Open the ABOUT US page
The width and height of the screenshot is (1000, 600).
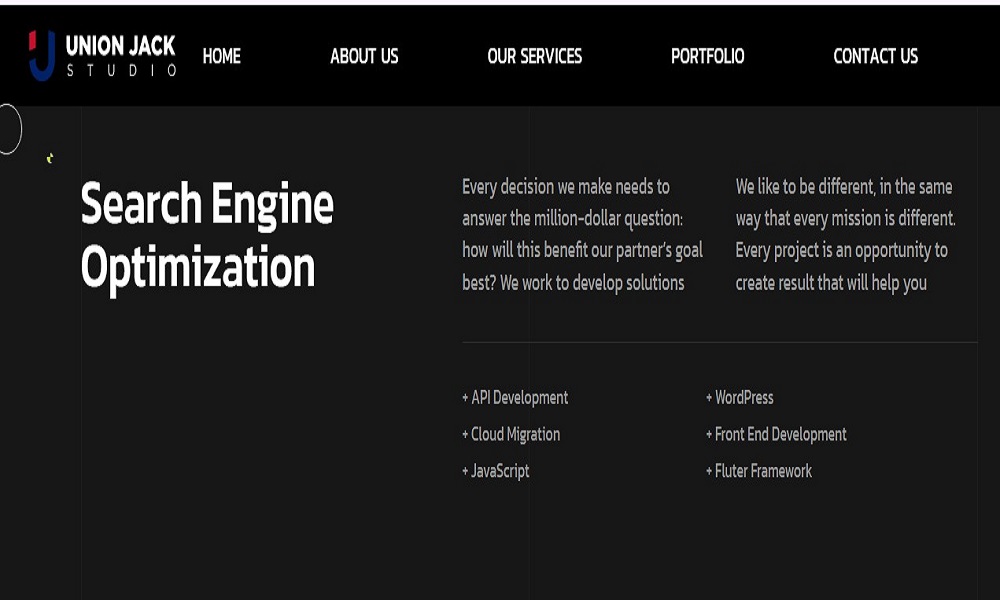[x=364, y=57]
